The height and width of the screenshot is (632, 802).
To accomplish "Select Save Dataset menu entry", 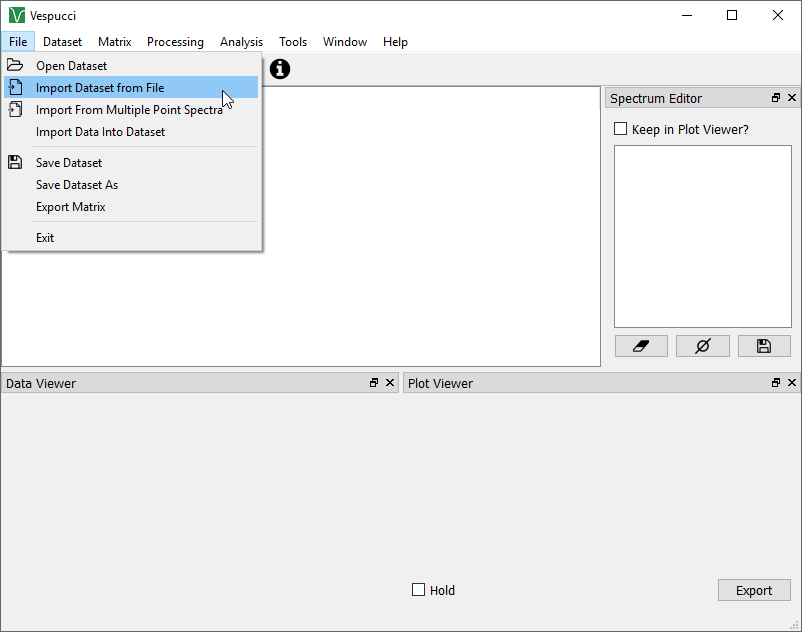I will [131, 163].
